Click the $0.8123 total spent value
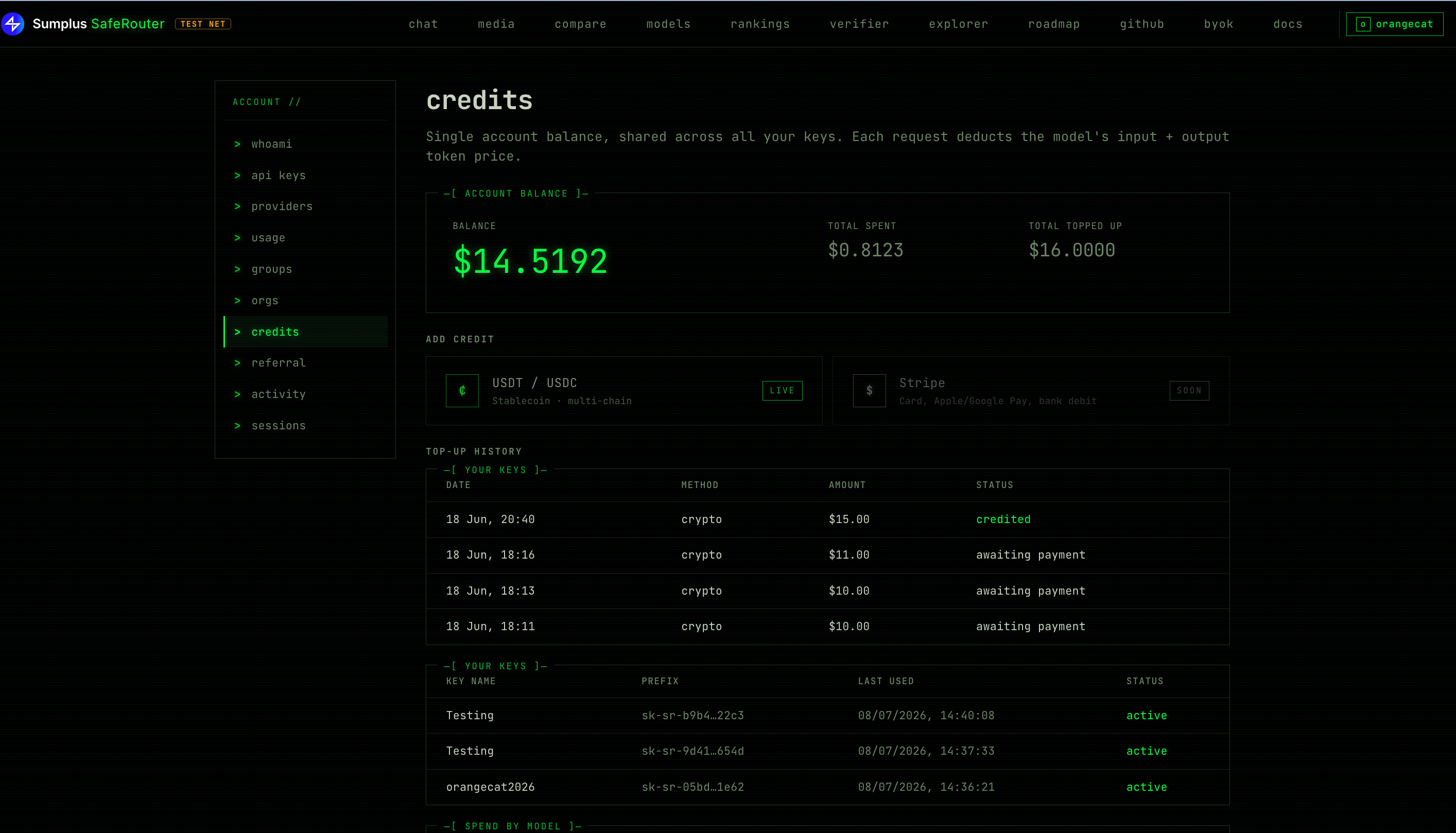This screenshot has height=833, width=1456. [x=865, y=250]
